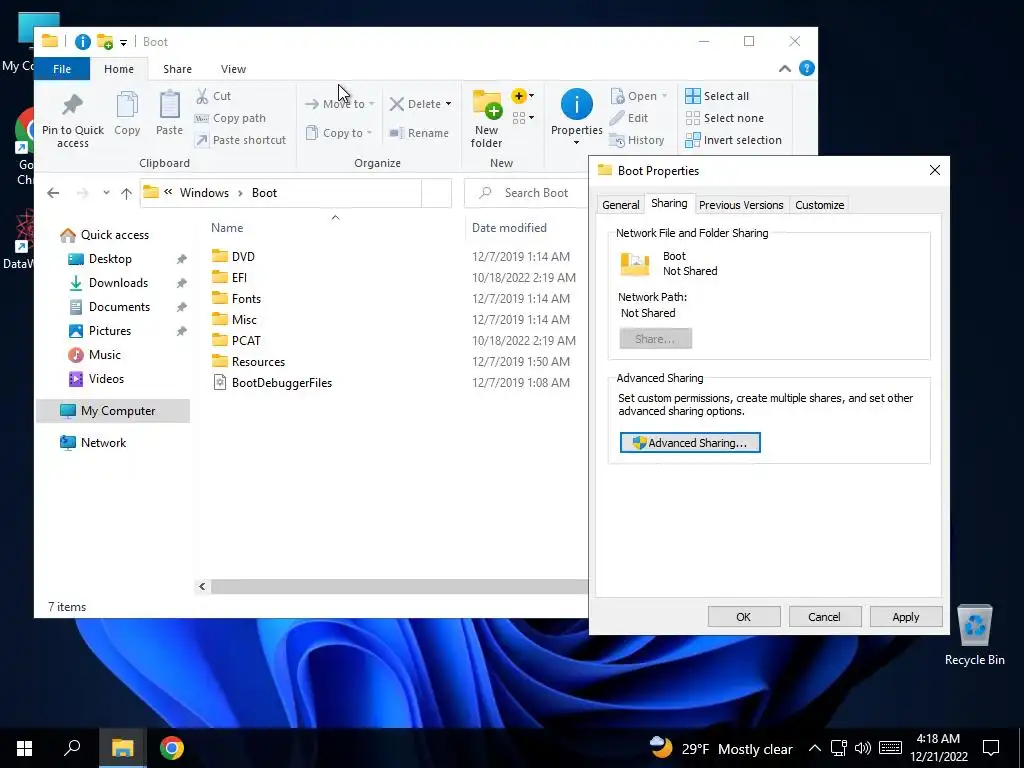Go up one folder level arrow
The image size is (1024, 768).
(126, 193)
